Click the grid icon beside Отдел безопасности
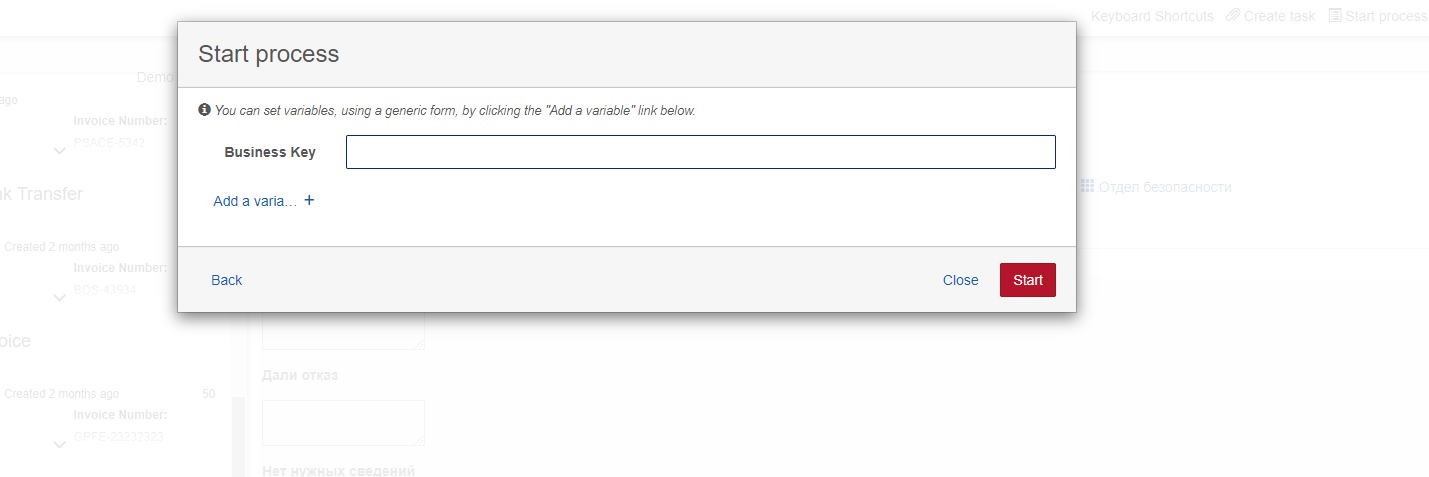The width and height of the screenshot is (1429, 477). [x=1088, y=187]
